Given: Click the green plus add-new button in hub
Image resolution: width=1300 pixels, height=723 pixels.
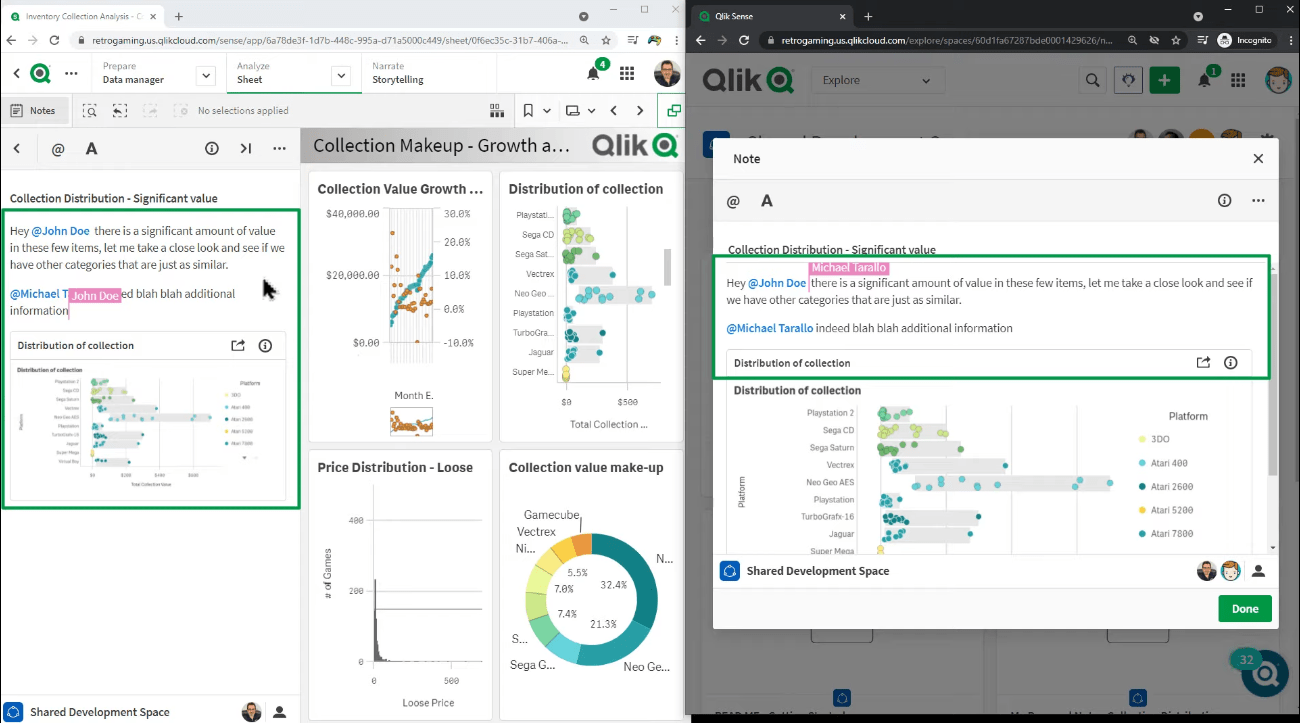Looking at the screenshot, I should [1164, 80].
